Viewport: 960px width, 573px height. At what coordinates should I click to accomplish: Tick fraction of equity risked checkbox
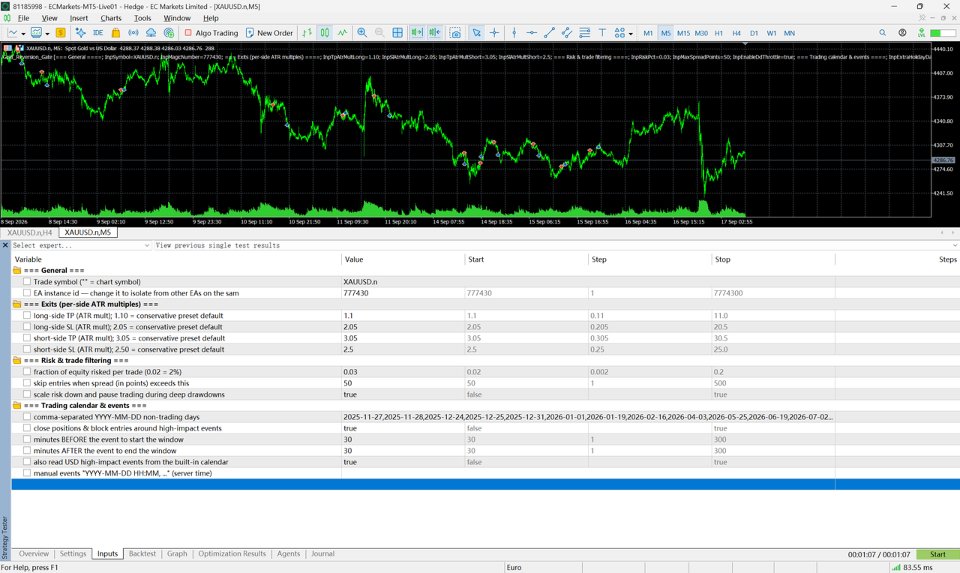pos(27,372)
